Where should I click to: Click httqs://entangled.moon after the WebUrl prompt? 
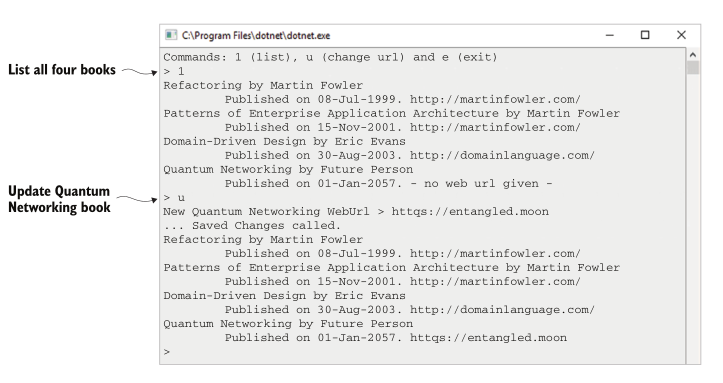pyautogui.click(x=470, y=212)
